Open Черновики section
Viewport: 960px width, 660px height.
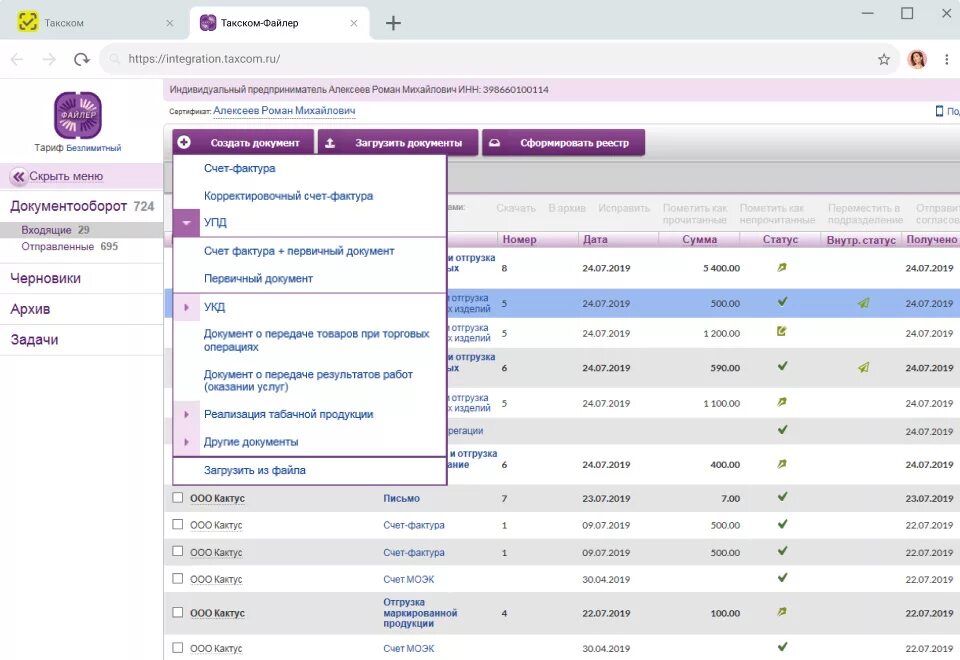click(x=45, y=279)
